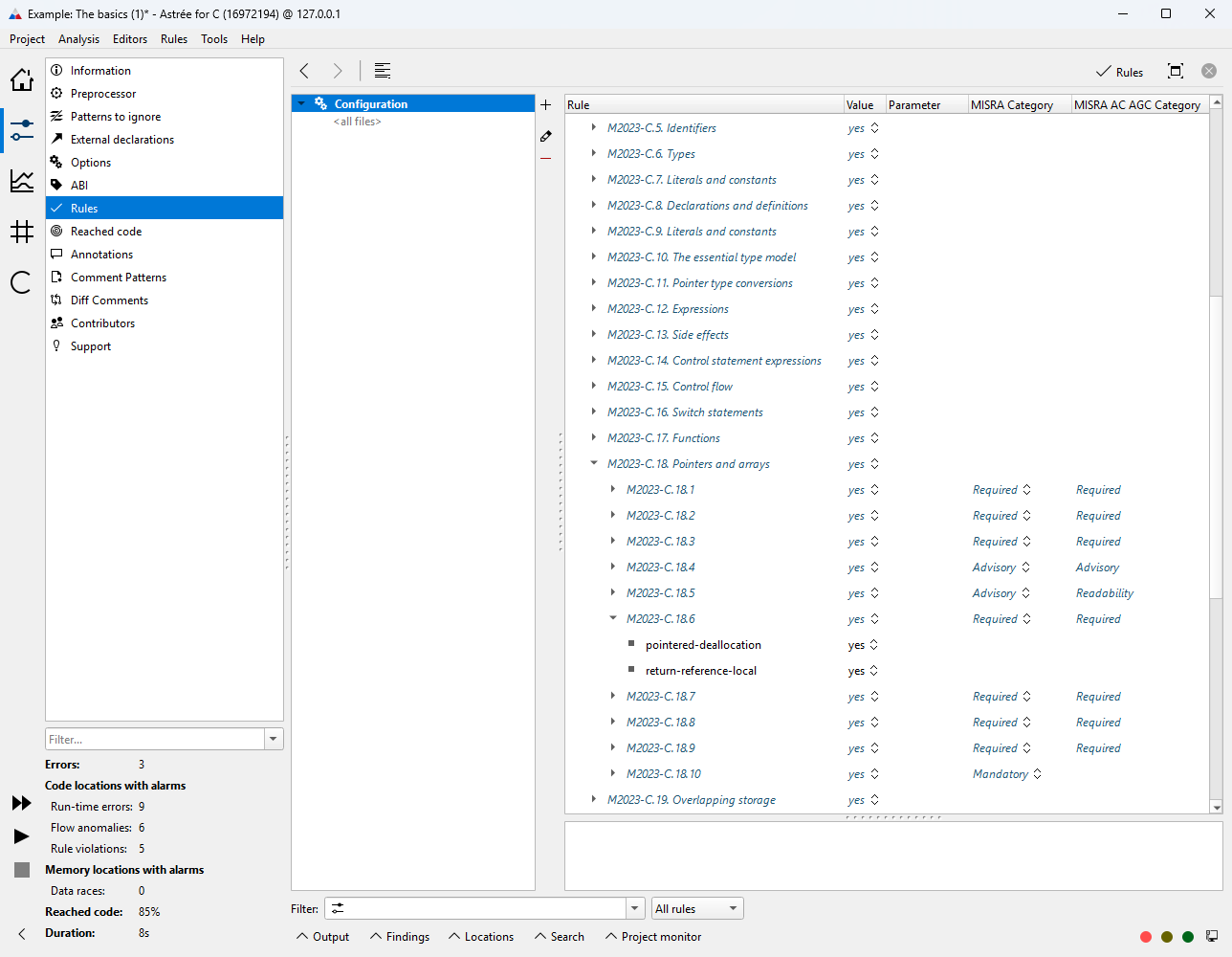
Task: Open the All rules dropdown filter
Action: pos(696,907)
